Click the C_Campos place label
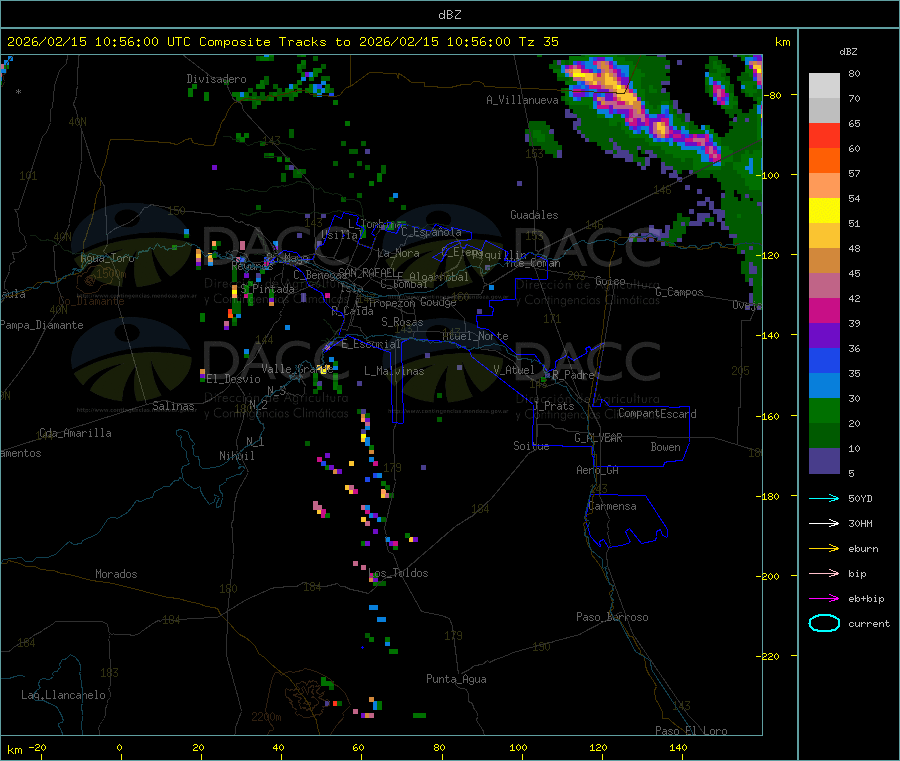Viewport: 900px width, 761px height. tap(680, 292)
